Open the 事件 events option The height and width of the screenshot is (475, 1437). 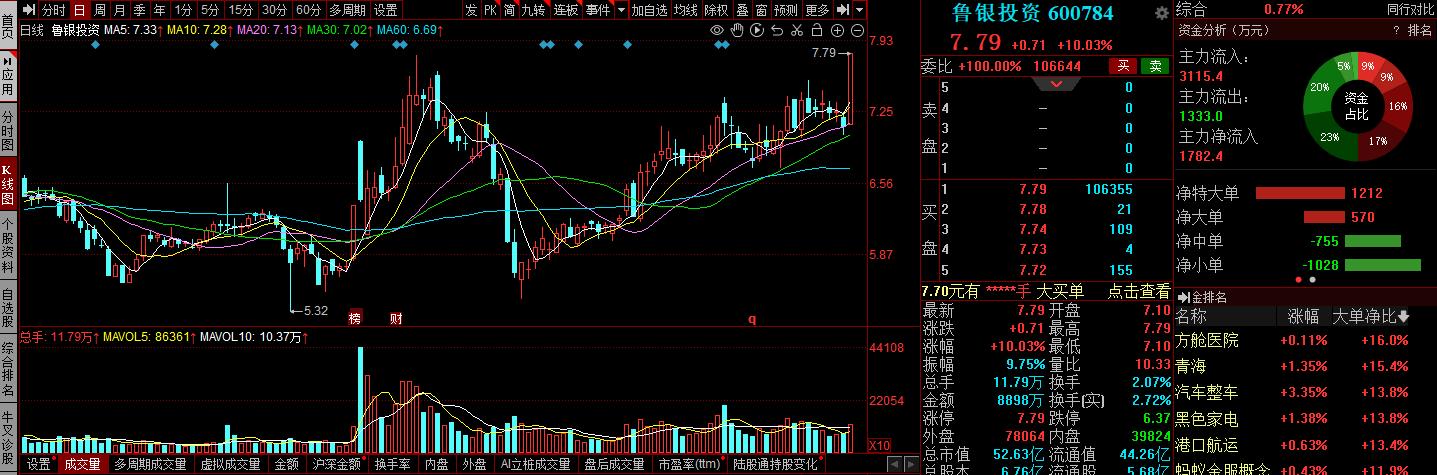[598, 10]
